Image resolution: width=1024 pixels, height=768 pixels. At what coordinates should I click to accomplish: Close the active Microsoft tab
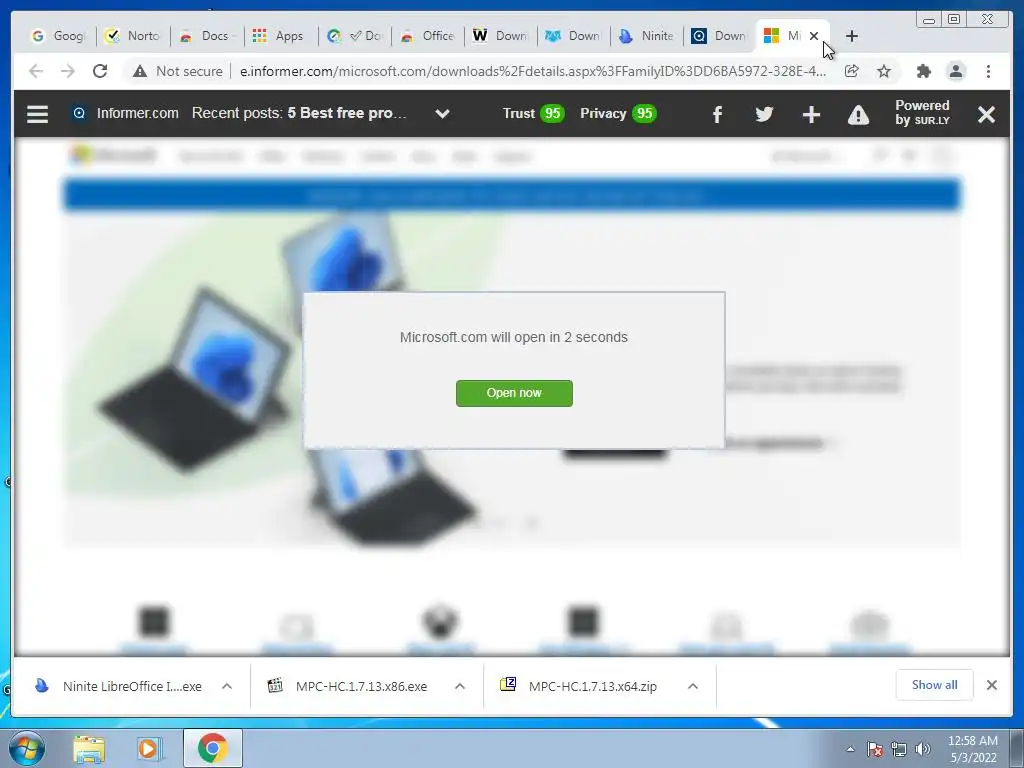pos(814,36)
